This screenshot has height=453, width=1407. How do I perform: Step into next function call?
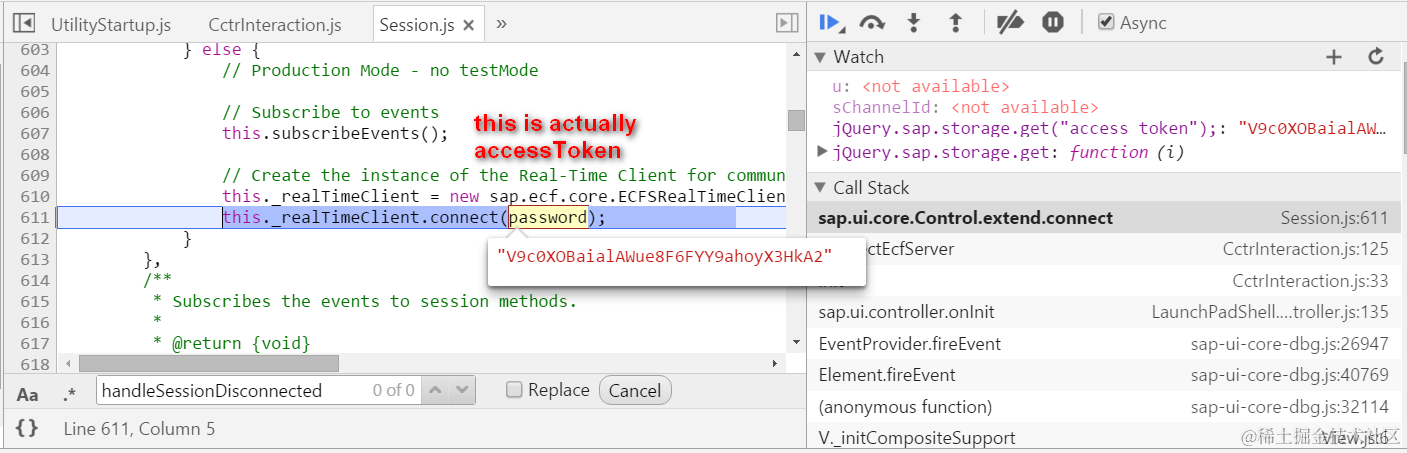coord(913,23)
